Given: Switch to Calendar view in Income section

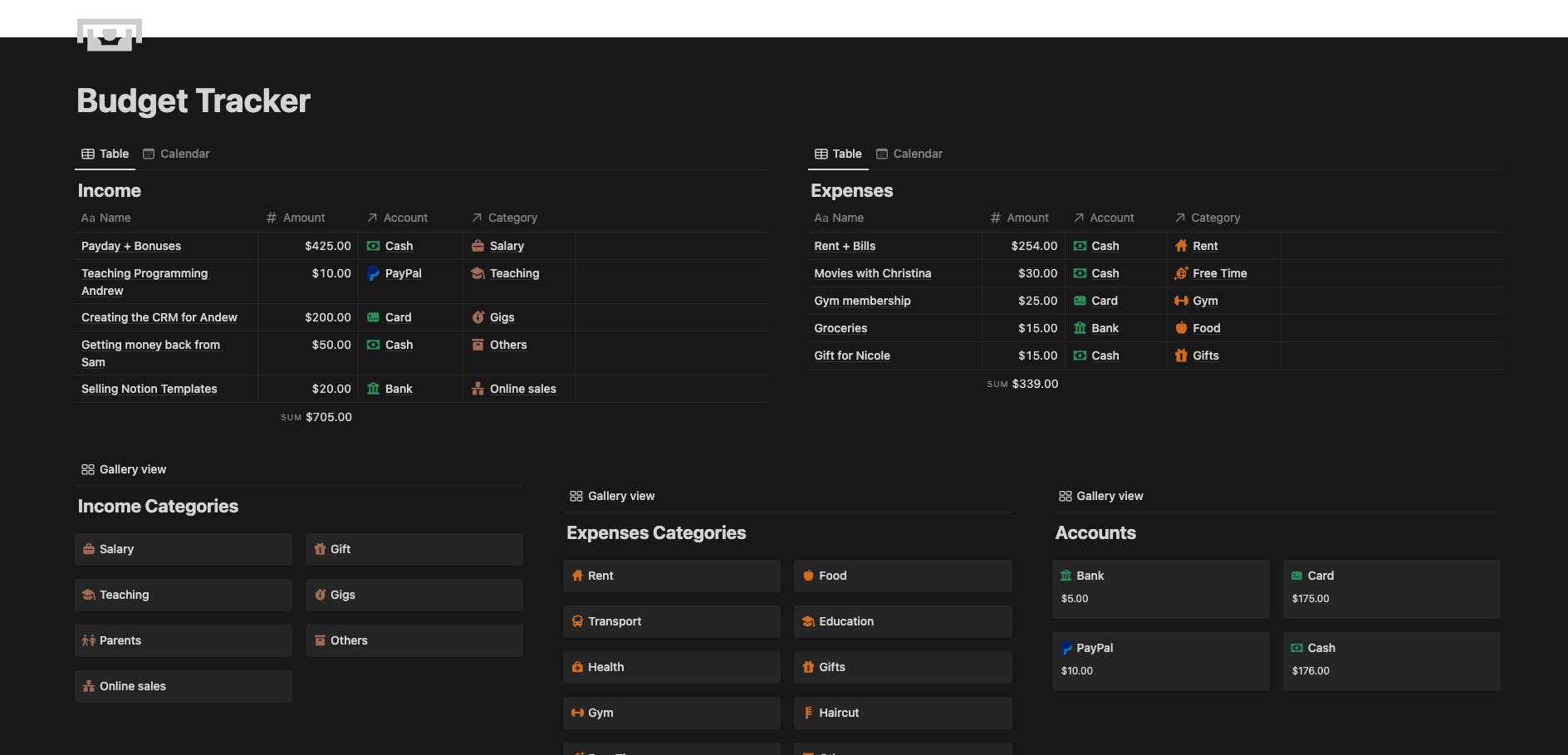Looking at the screenshot, I should 176,154.
